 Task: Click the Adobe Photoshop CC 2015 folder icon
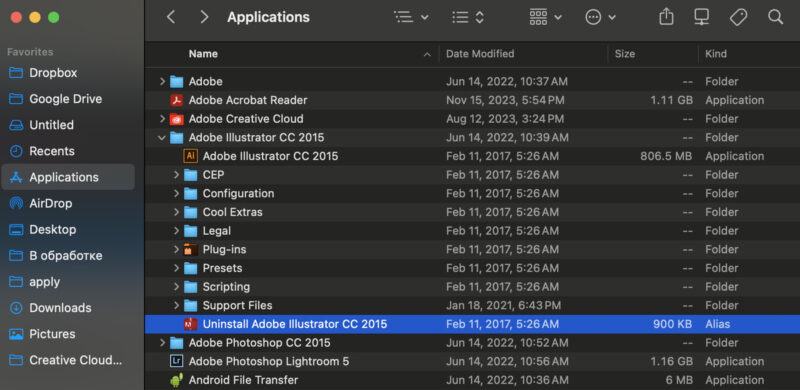(177, 343)
